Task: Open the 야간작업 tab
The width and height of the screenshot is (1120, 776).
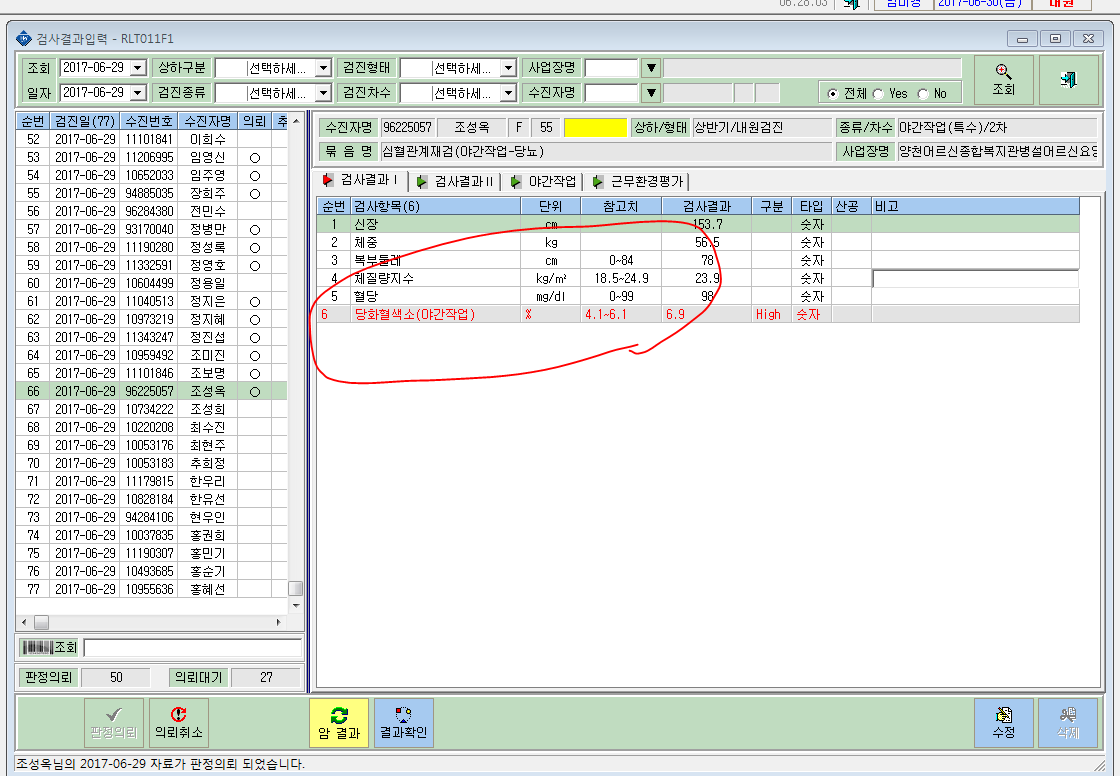Action: (x=544, y=181)
